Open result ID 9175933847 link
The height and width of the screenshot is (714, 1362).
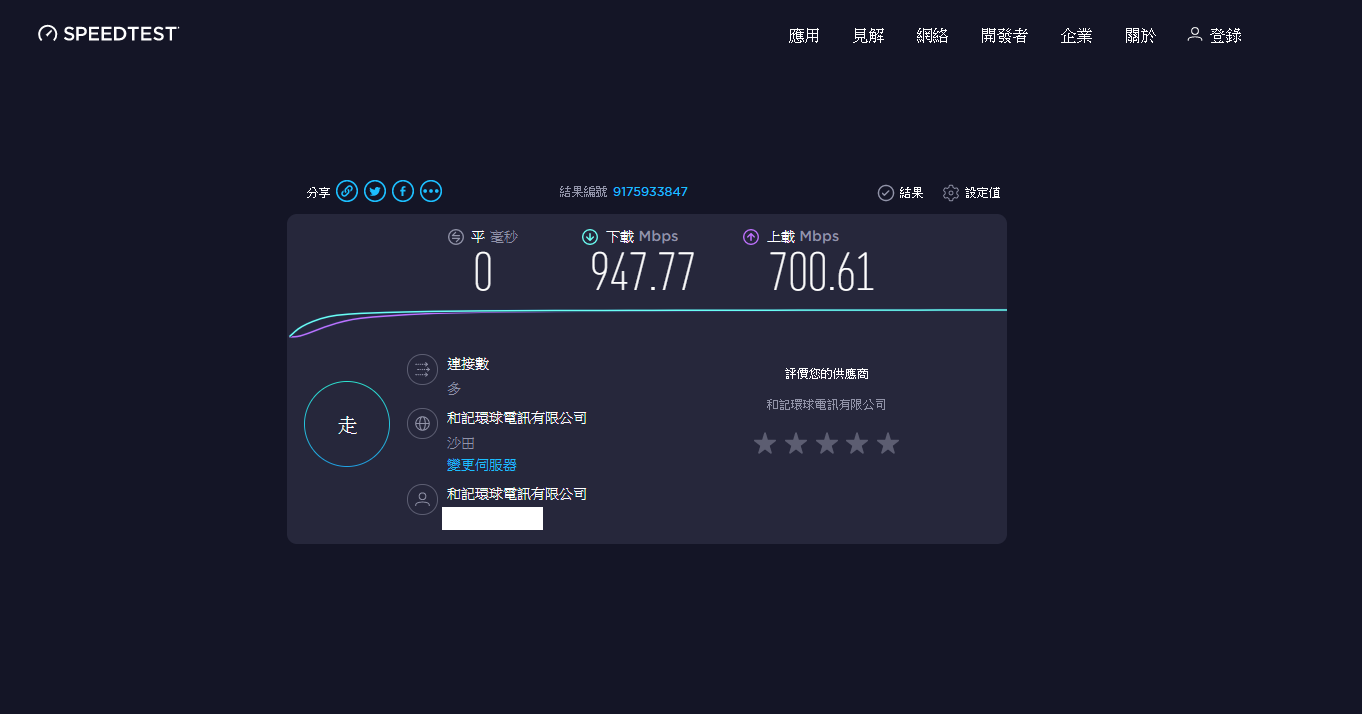point(650,192)
